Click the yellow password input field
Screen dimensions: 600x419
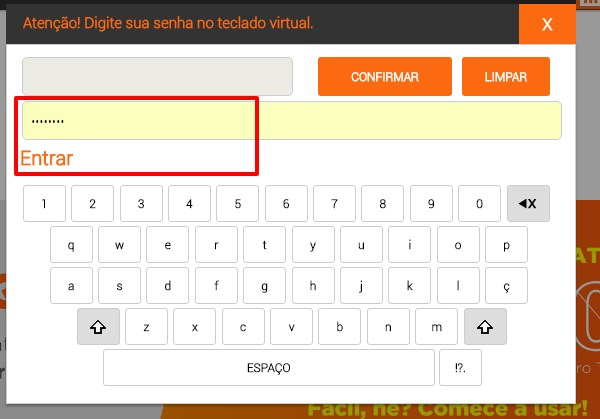(292, 121)
